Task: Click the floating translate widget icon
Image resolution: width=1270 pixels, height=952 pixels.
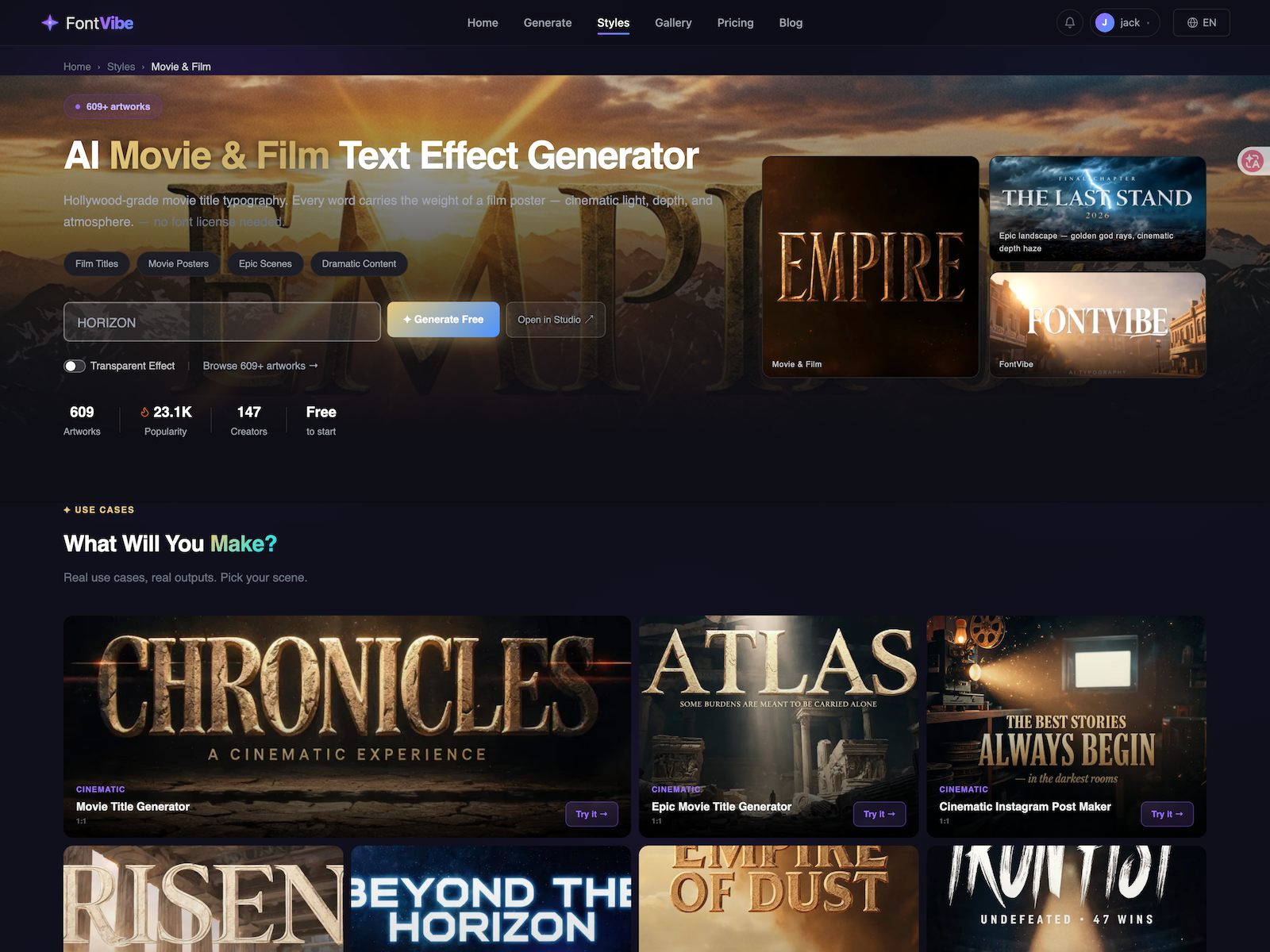Action: (x=1253, y=161)
